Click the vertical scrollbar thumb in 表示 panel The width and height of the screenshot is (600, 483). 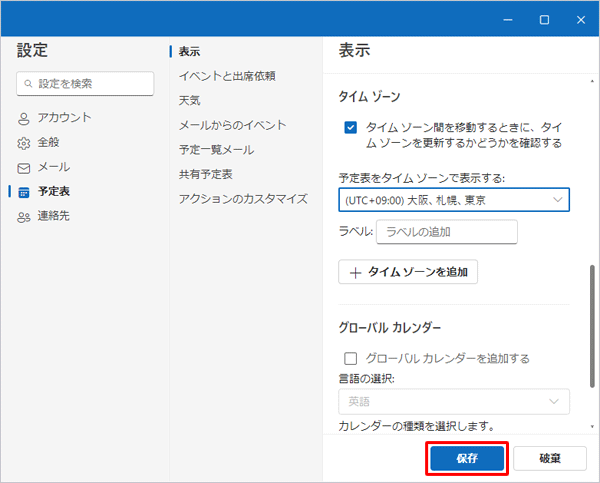592,326
